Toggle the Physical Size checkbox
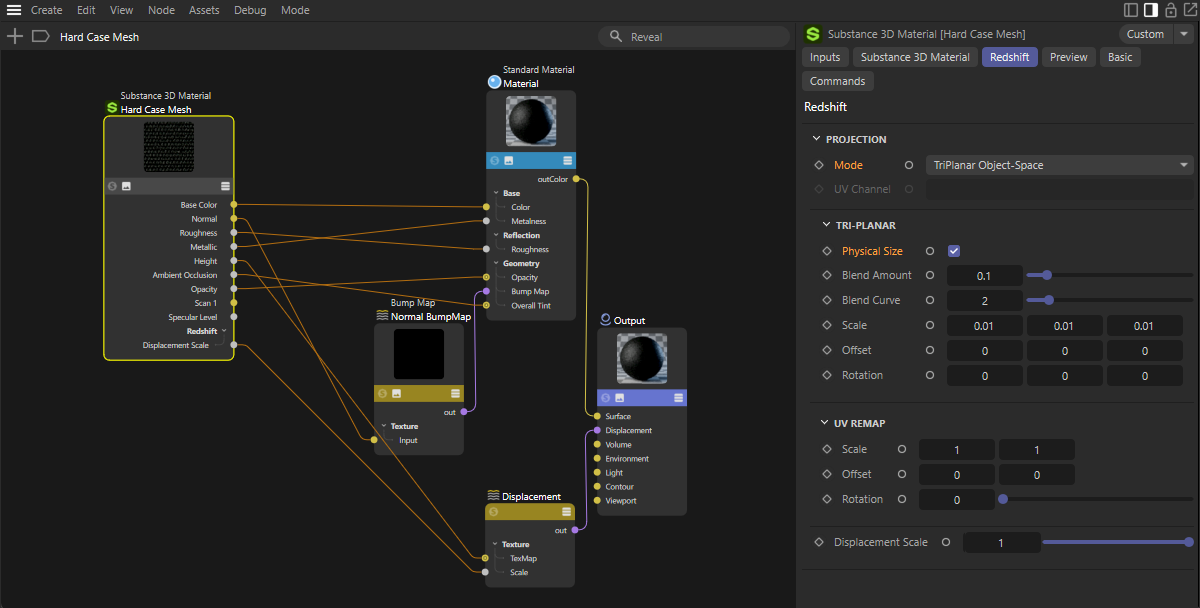The width and height of the screenshot is (1200, 608). click(954, 251)
